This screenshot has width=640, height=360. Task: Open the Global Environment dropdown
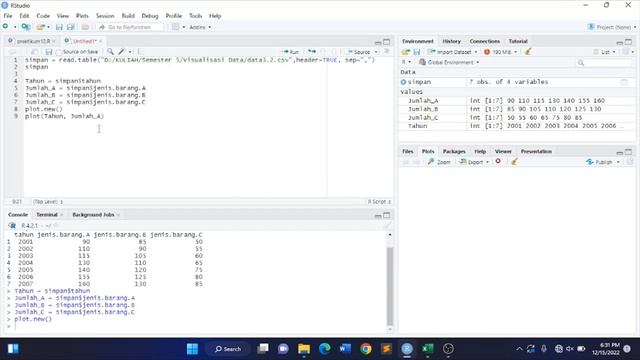pos(449,62)
